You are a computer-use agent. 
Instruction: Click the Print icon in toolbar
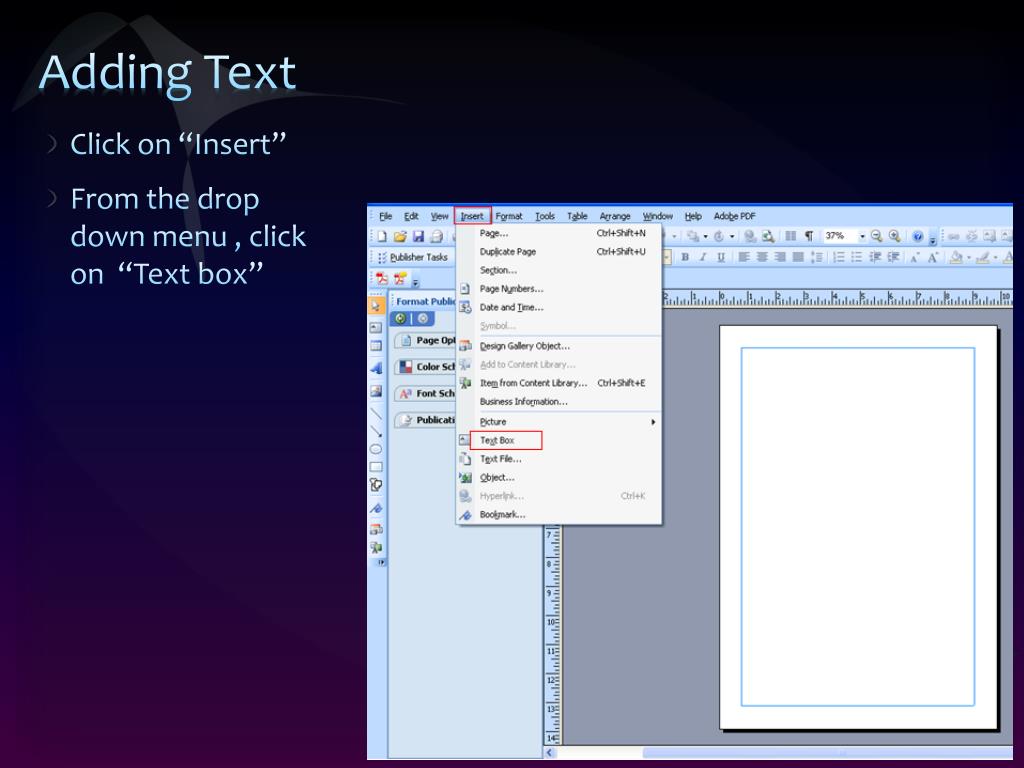[x=437, y=236]
